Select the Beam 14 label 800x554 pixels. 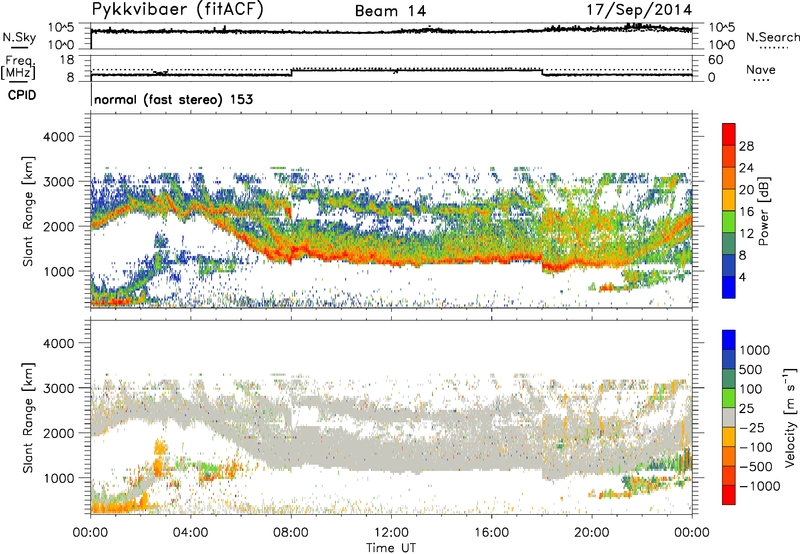(390, 11)
